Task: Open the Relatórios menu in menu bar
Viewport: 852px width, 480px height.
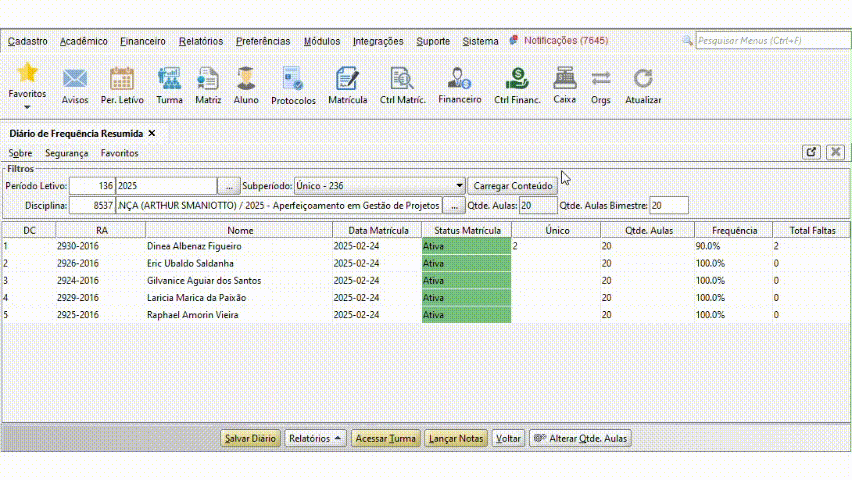Action: coord(201,41)
